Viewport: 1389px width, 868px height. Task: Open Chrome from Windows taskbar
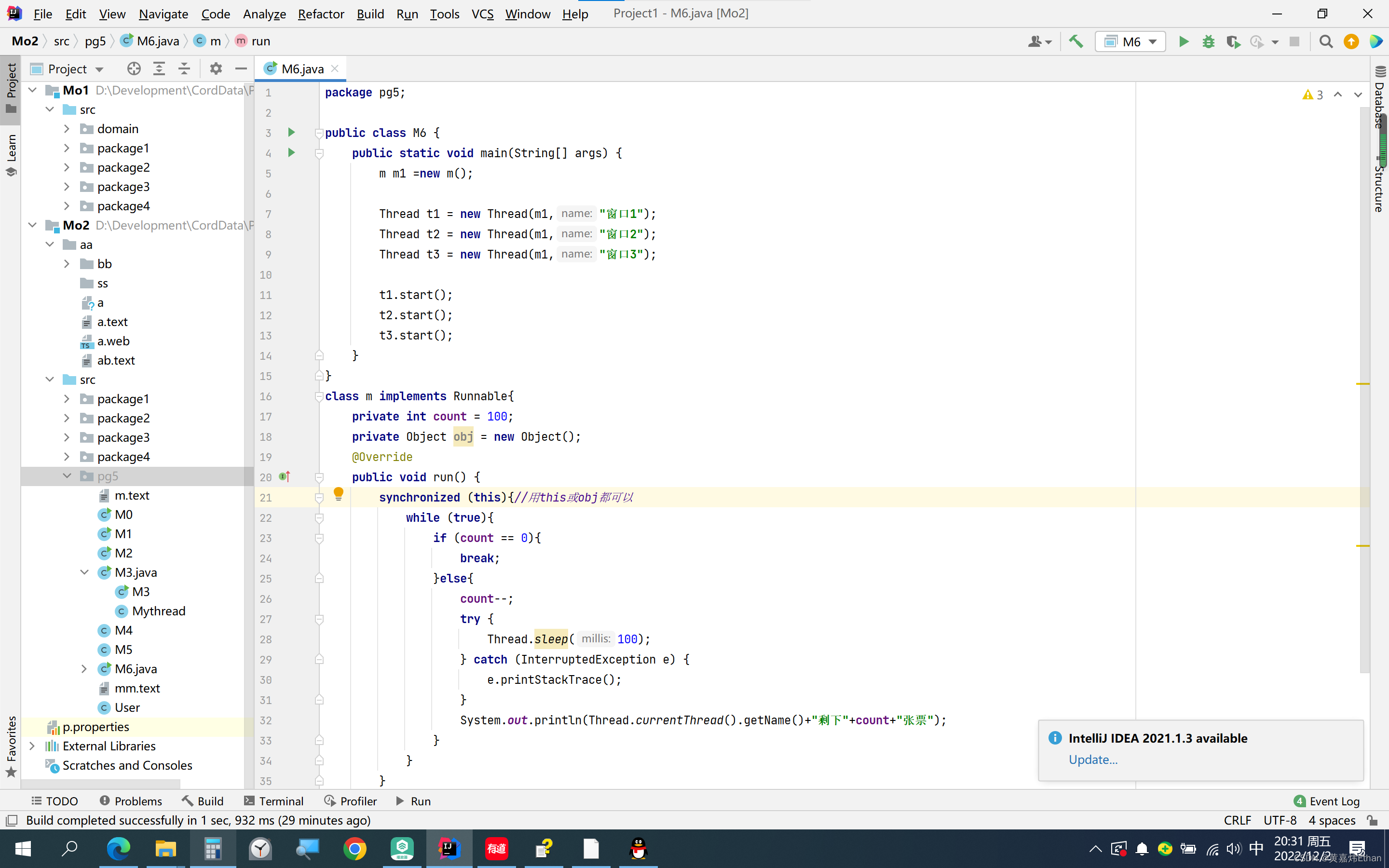[x=354, y=849]
